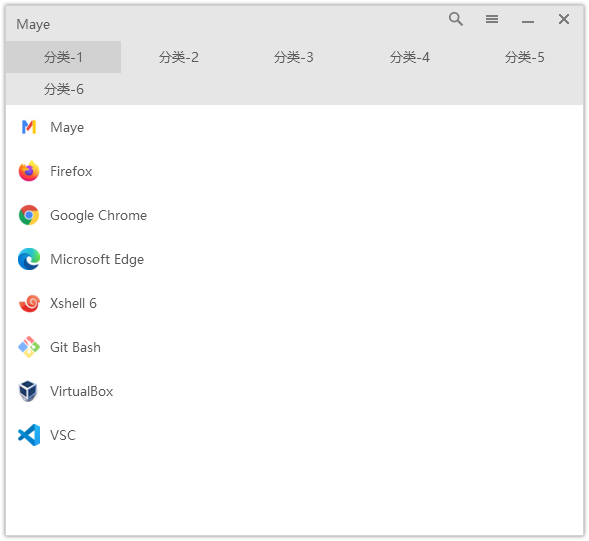589x541 pixels.
Task: Go to the 分类-5 tab
Action: [525, 57]
